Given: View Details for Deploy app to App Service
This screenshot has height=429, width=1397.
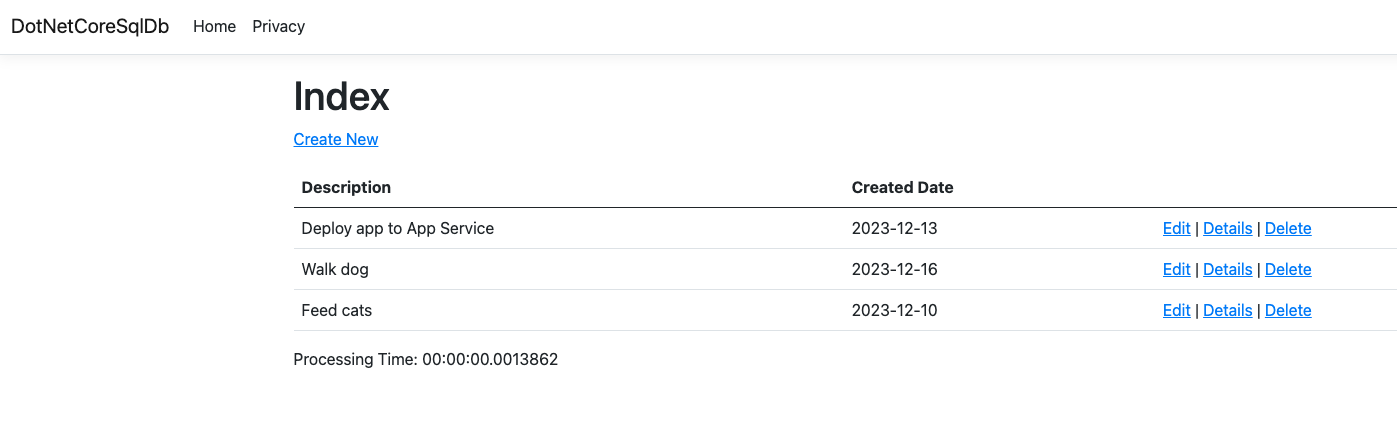Looking at the screenshot, I should click(1227, 228).
